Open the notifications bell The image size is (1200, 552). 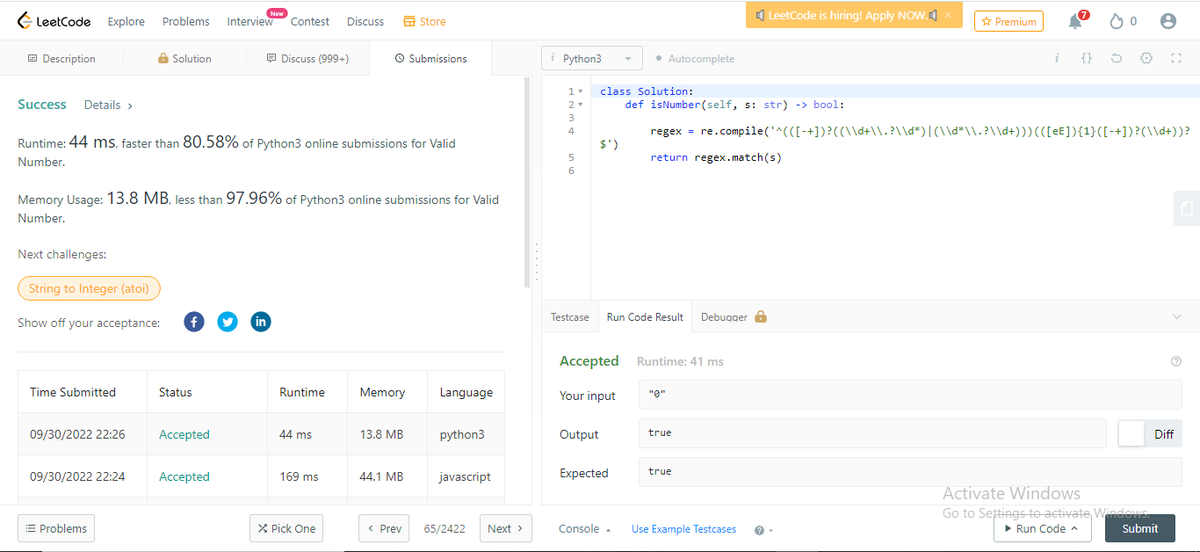(x=1077, y=20)
